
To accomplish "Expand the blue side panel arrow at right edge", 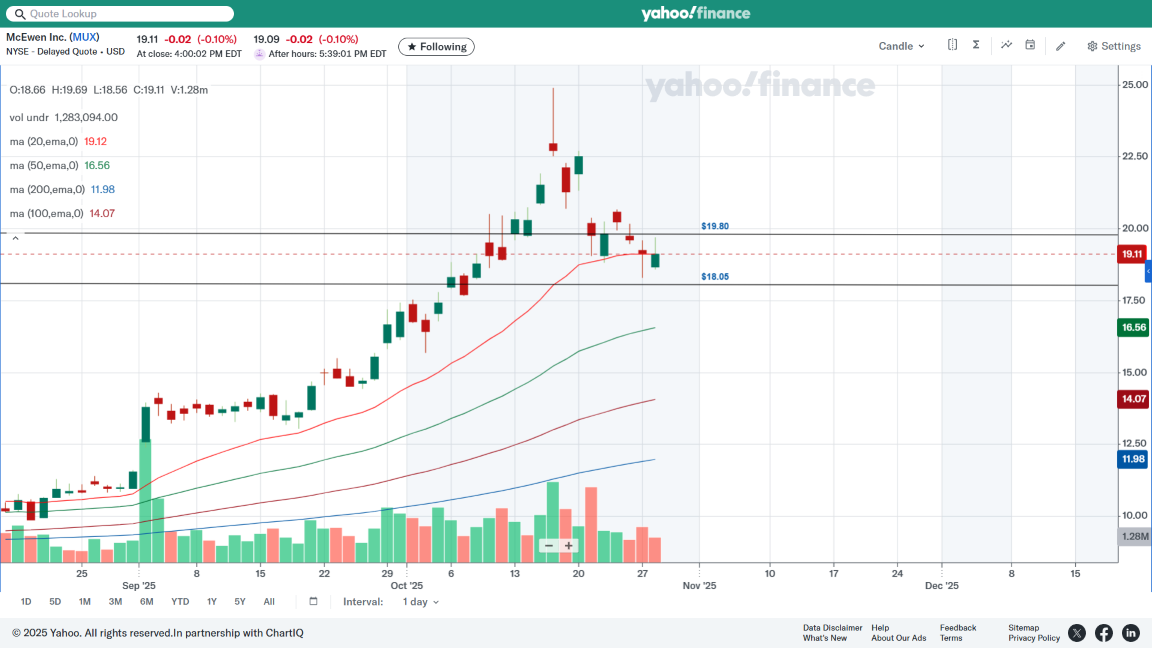I will click(1148, 271).
